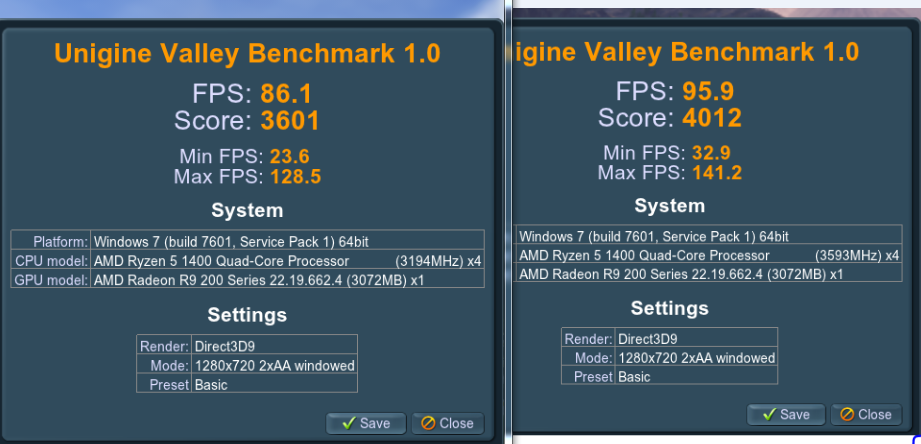
Task: Click the Settings heading in the 95.9 FPS window
Action: (670, 308)
